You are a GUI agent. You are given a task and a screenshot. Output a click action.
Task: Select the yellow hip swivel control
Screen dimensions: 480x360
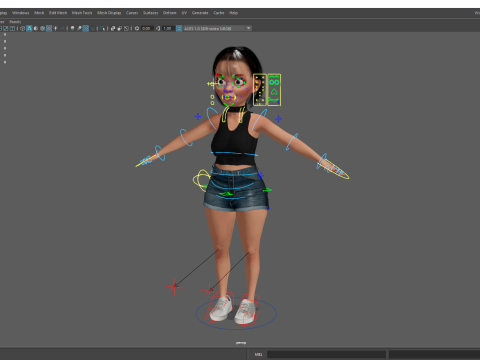coord(202,180)
